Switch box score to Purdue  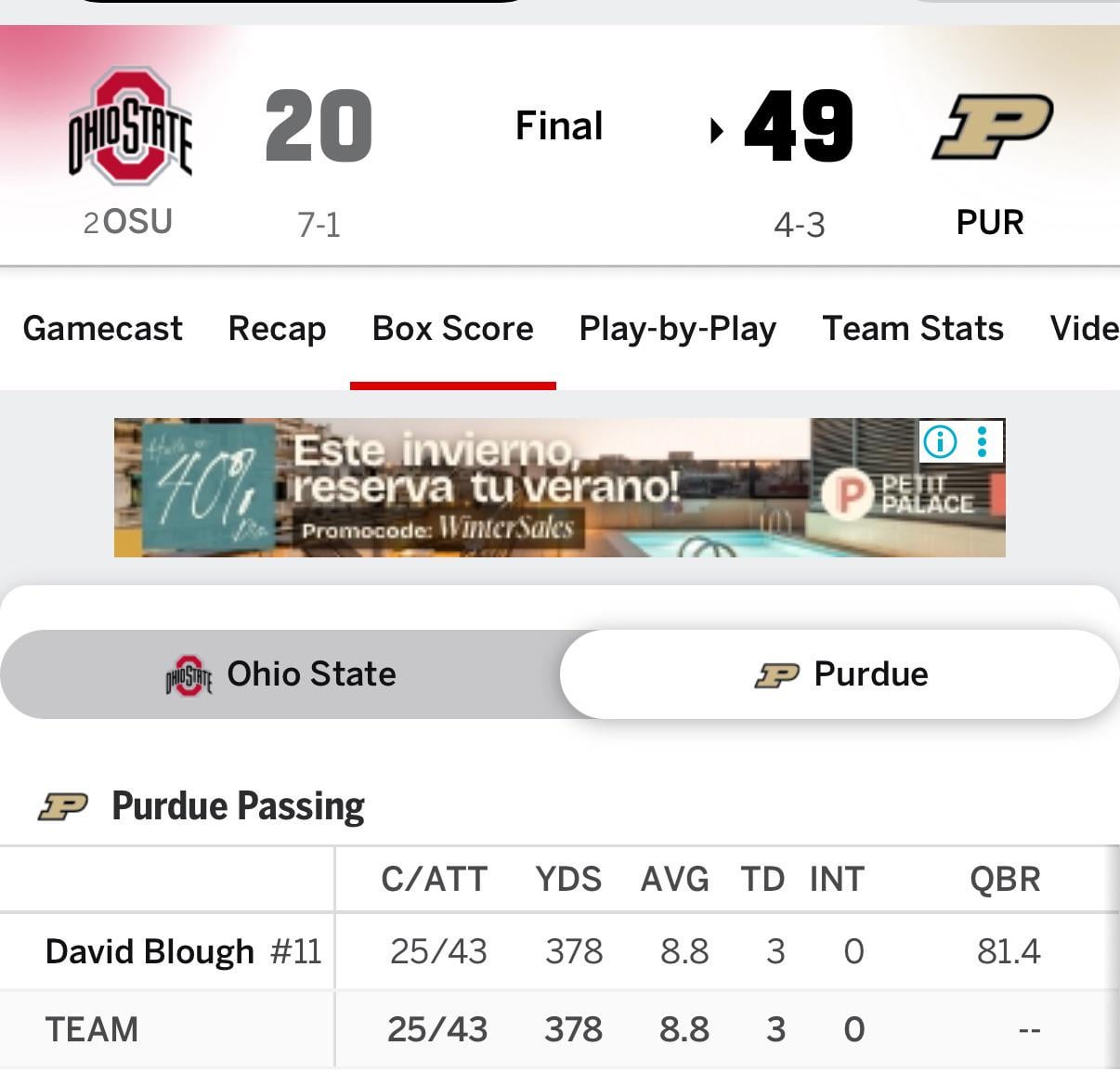click(840, 674)
